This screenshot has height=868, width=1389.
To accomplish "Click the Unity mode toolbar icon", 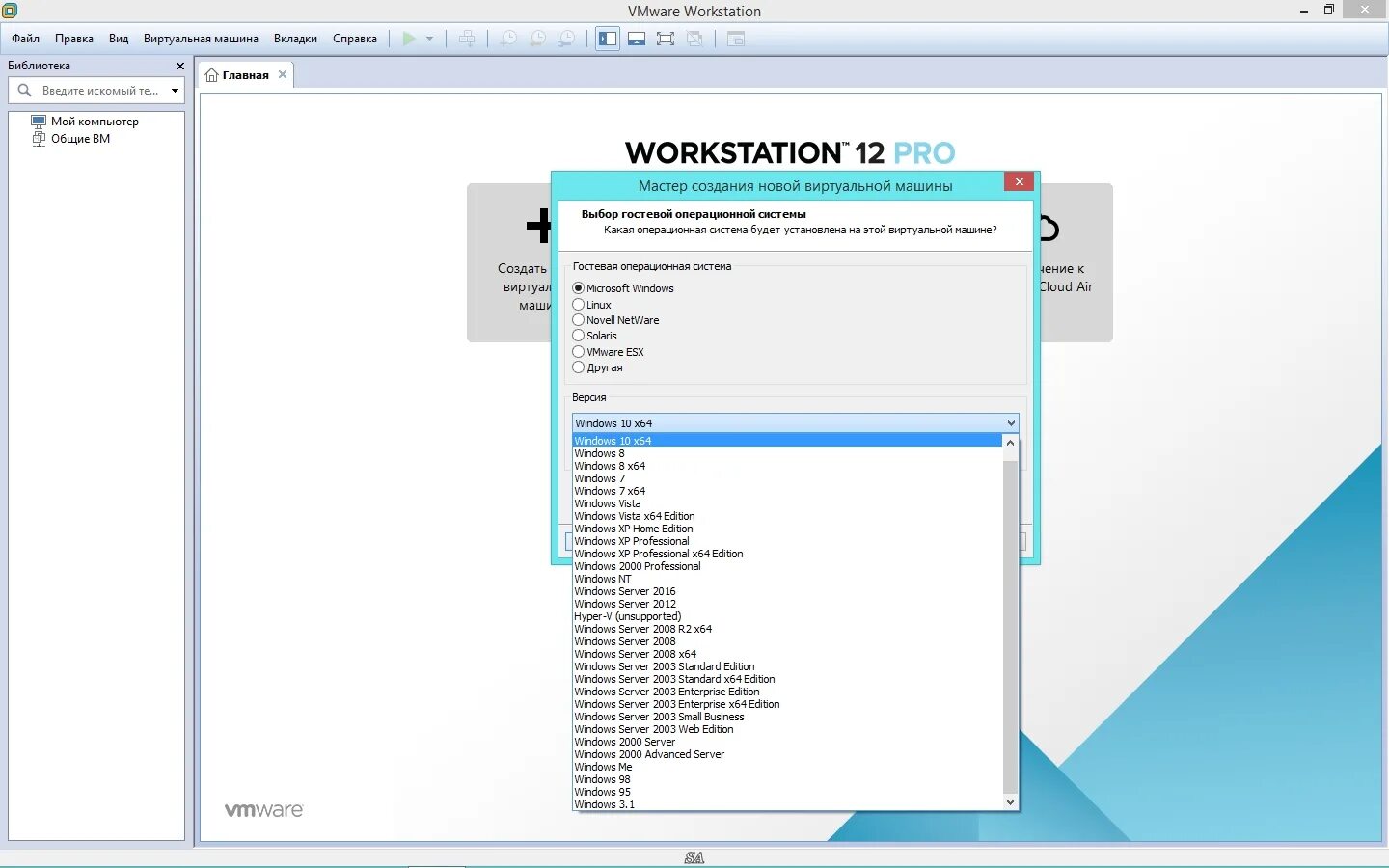I will tap(695, 39).
